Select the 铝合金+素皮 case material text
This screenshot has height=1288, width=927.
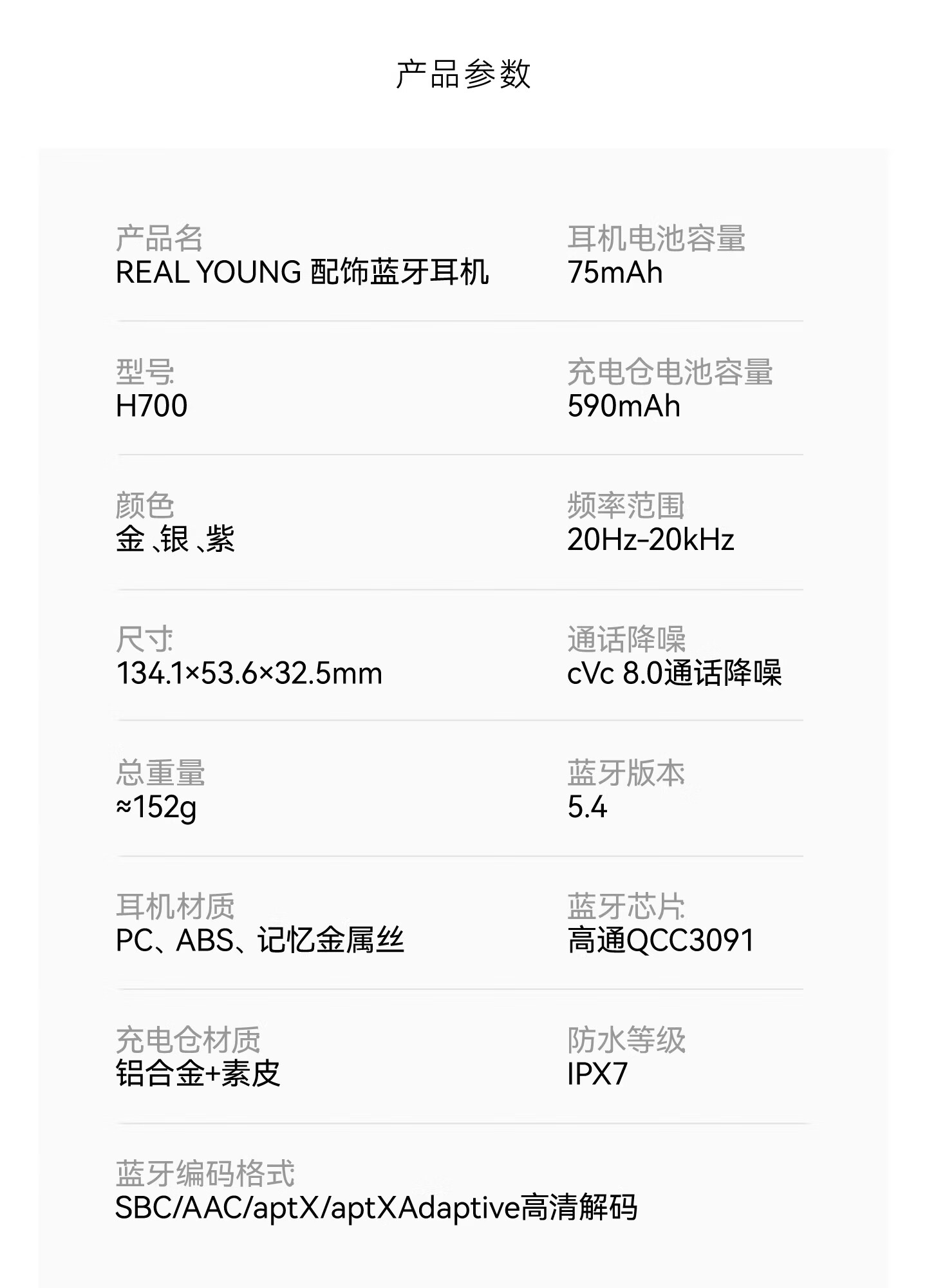[x=198, y=1074]
